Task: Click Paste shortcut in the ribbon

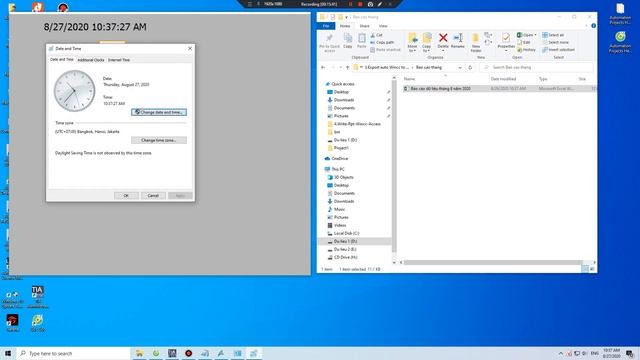Action: click(386, 50)
